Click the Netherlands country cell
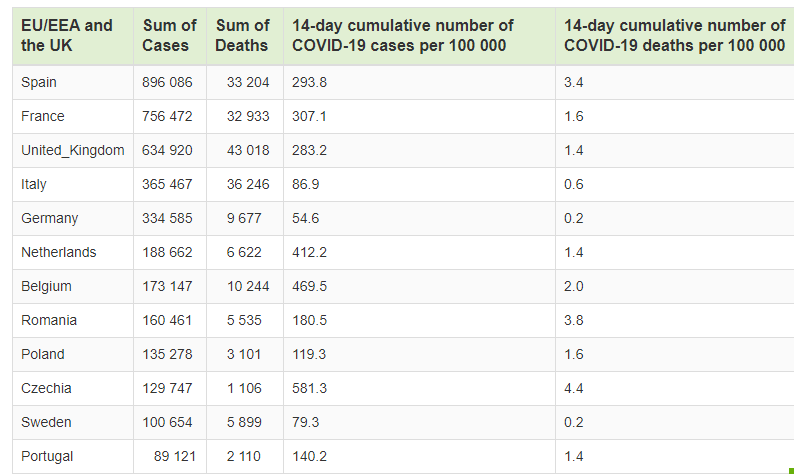This screenshot has width=794, height=474. pos(59,252)
